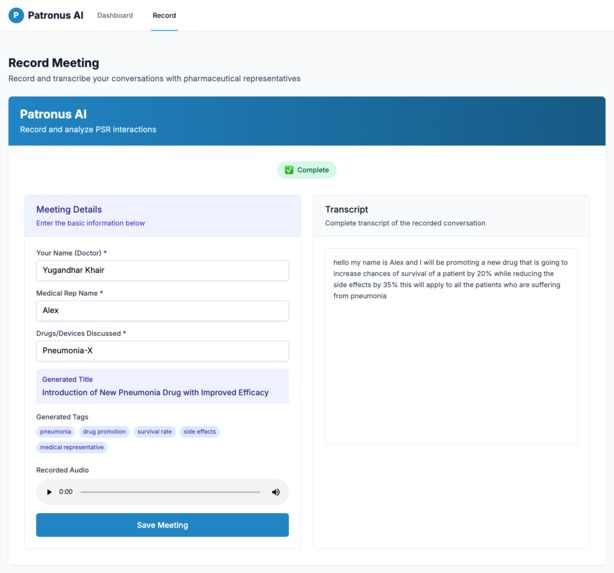Screen dimensions: 614x573
Task: Click the Complete status badge text
Action: (x=313, y=170)
